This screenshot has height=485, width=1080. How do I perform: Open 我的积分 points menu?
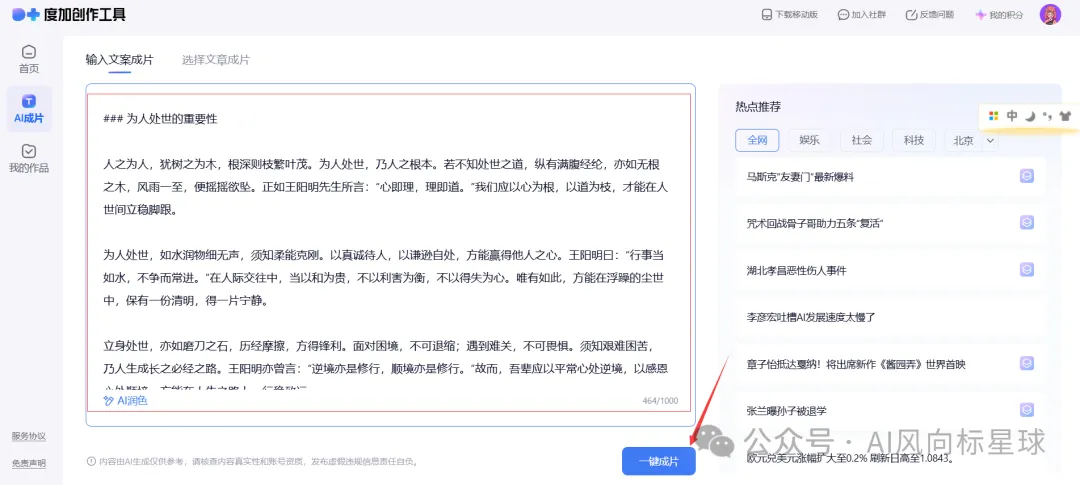(x=999, y=15)
